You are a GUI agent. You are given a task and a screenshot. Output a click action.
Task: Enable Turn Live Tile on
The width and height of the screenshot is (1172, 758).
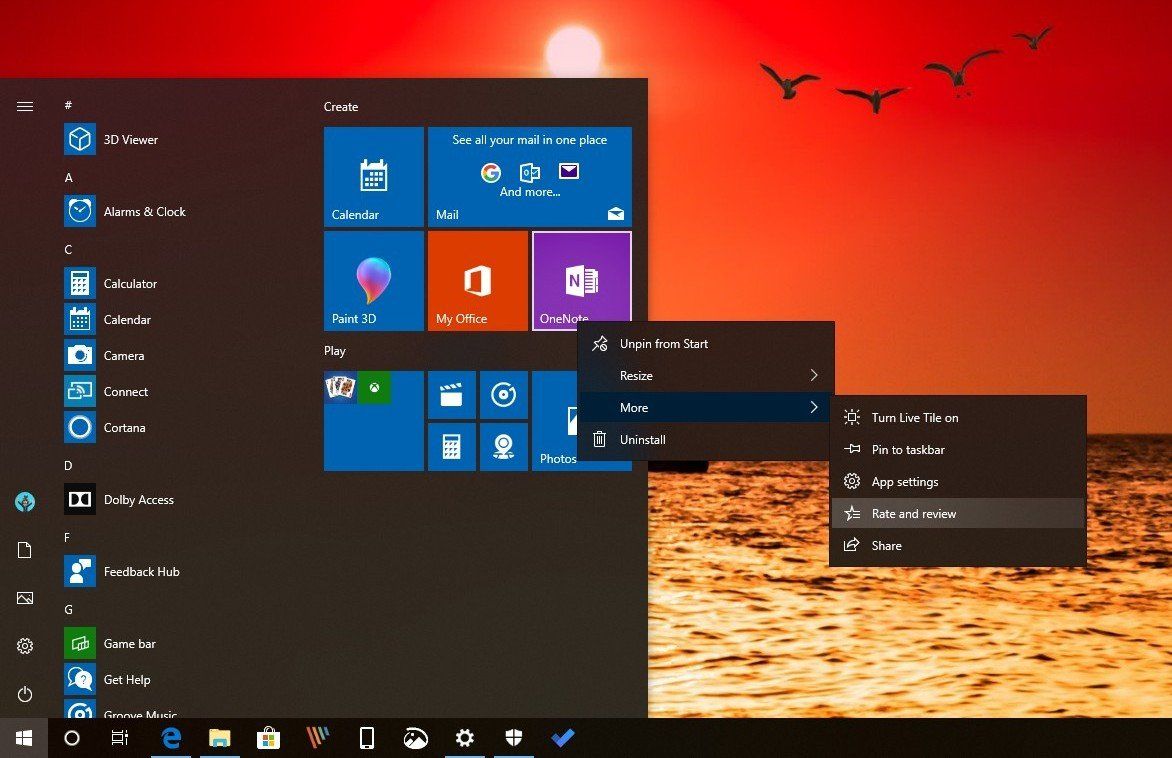click(x=915, y=417)
